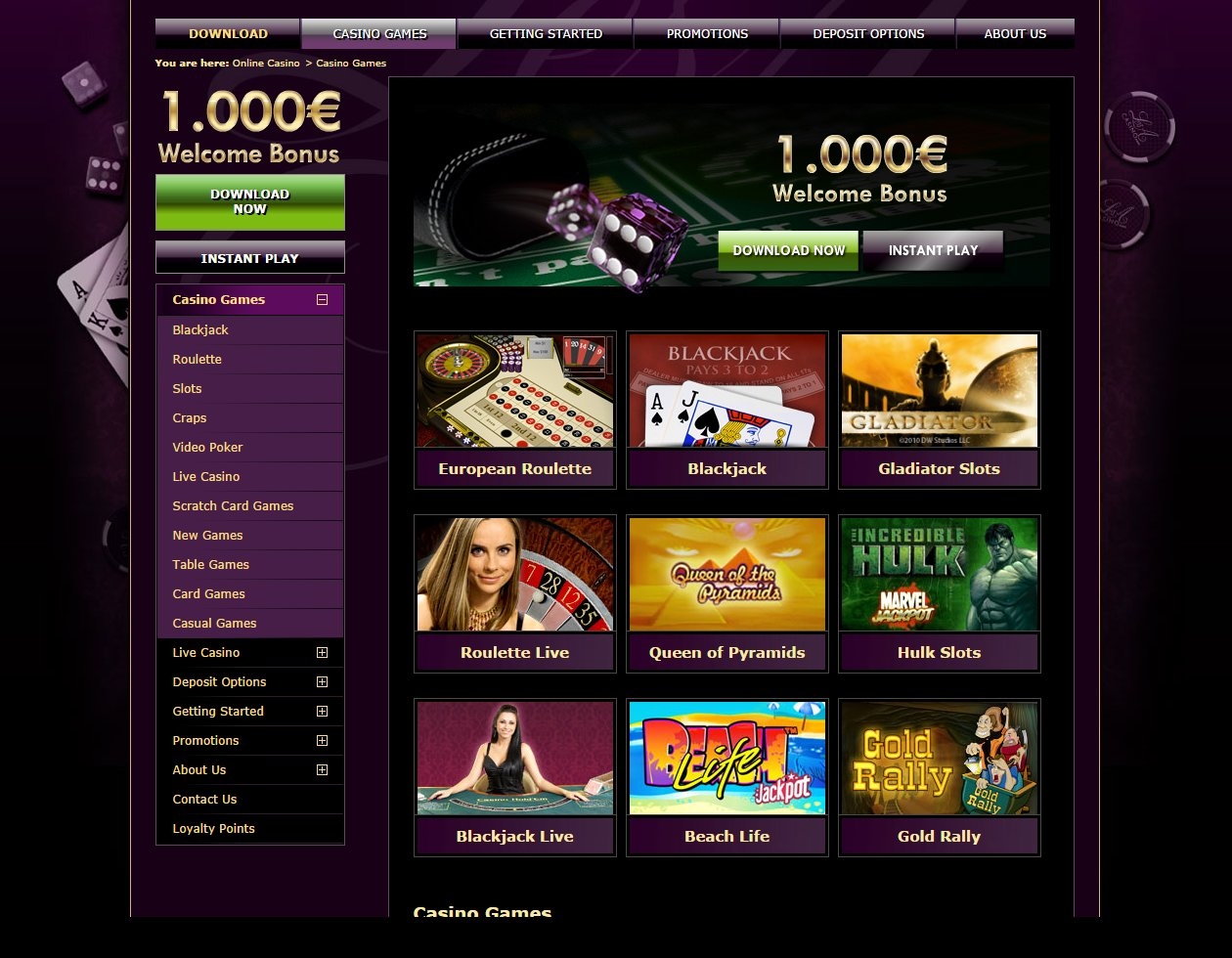Open the Gladiator Slots game image
The image size is (1232, 958).
pyautogui.click(x=940, y=391)
